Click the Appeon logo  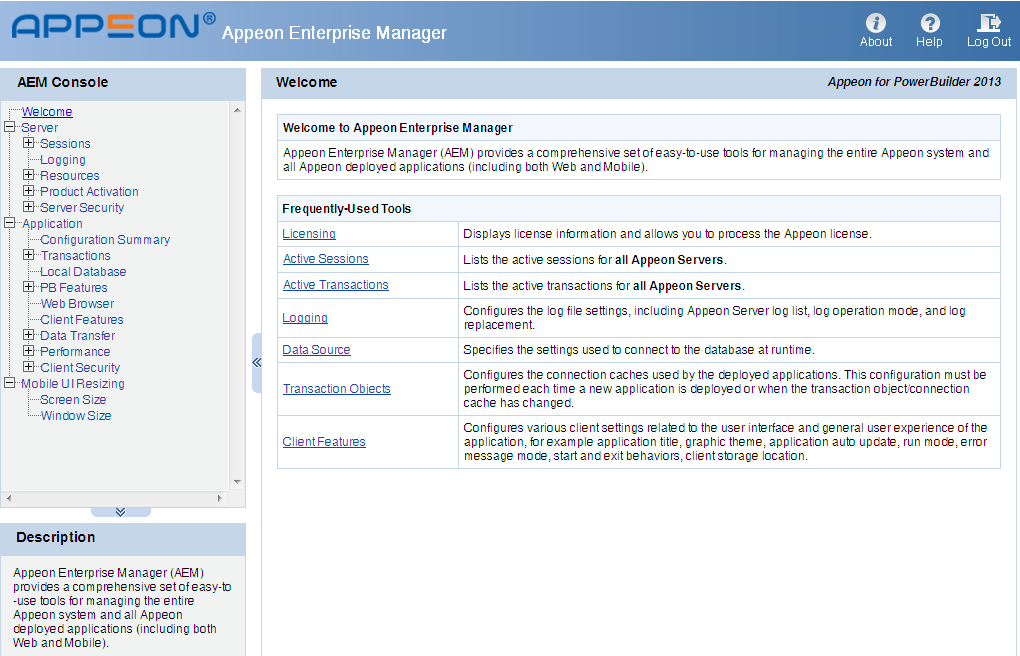[113, 26]
